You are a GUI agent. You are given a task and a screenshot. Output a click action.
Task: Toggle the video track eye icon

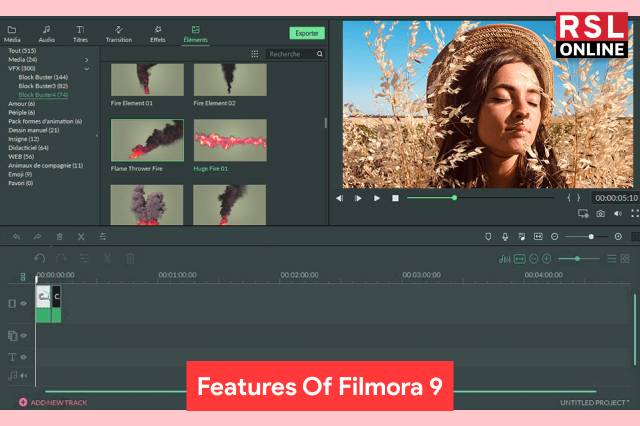[24, 303]
